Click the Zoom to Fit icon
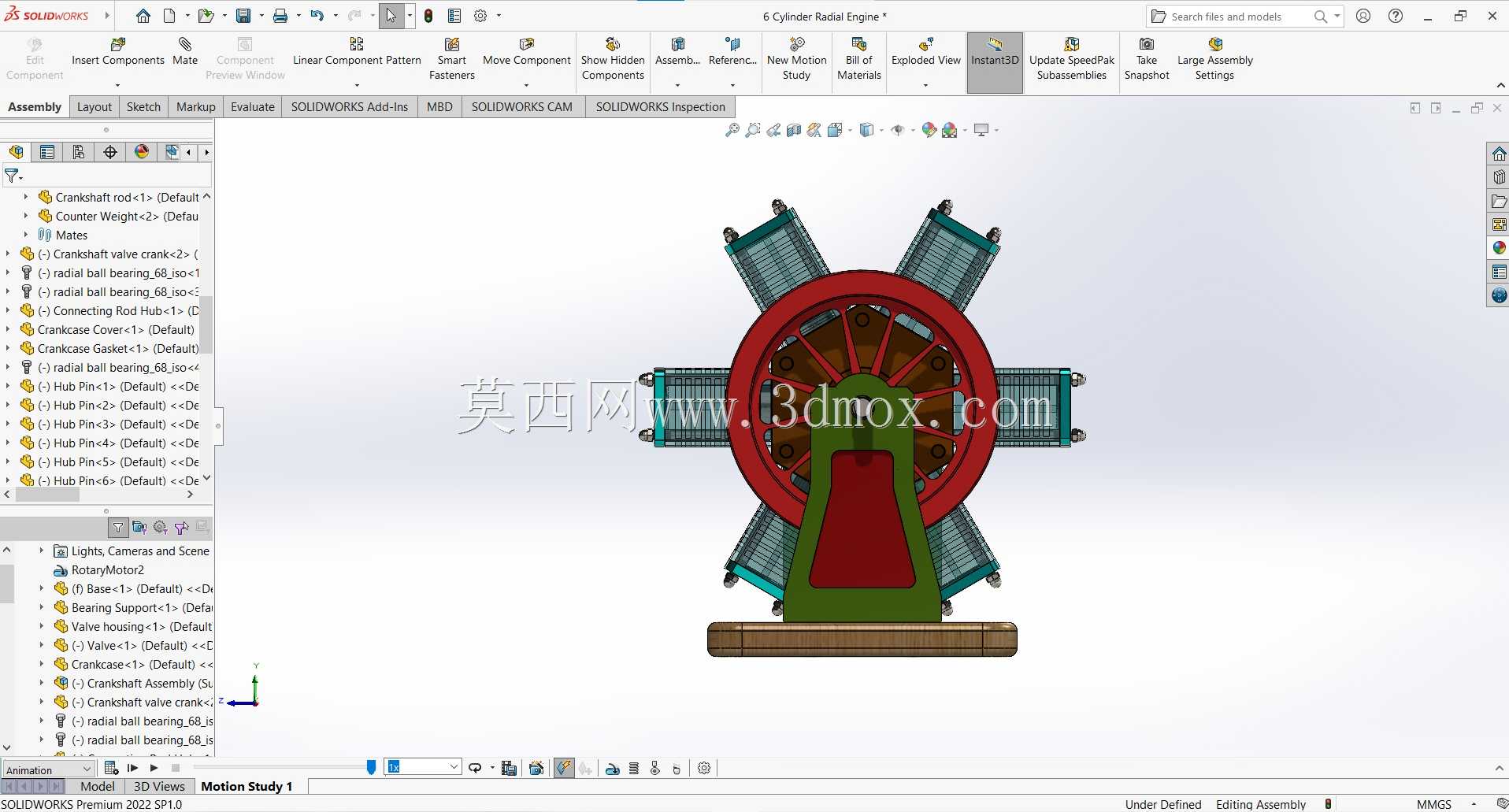 (x=732, y=130)
